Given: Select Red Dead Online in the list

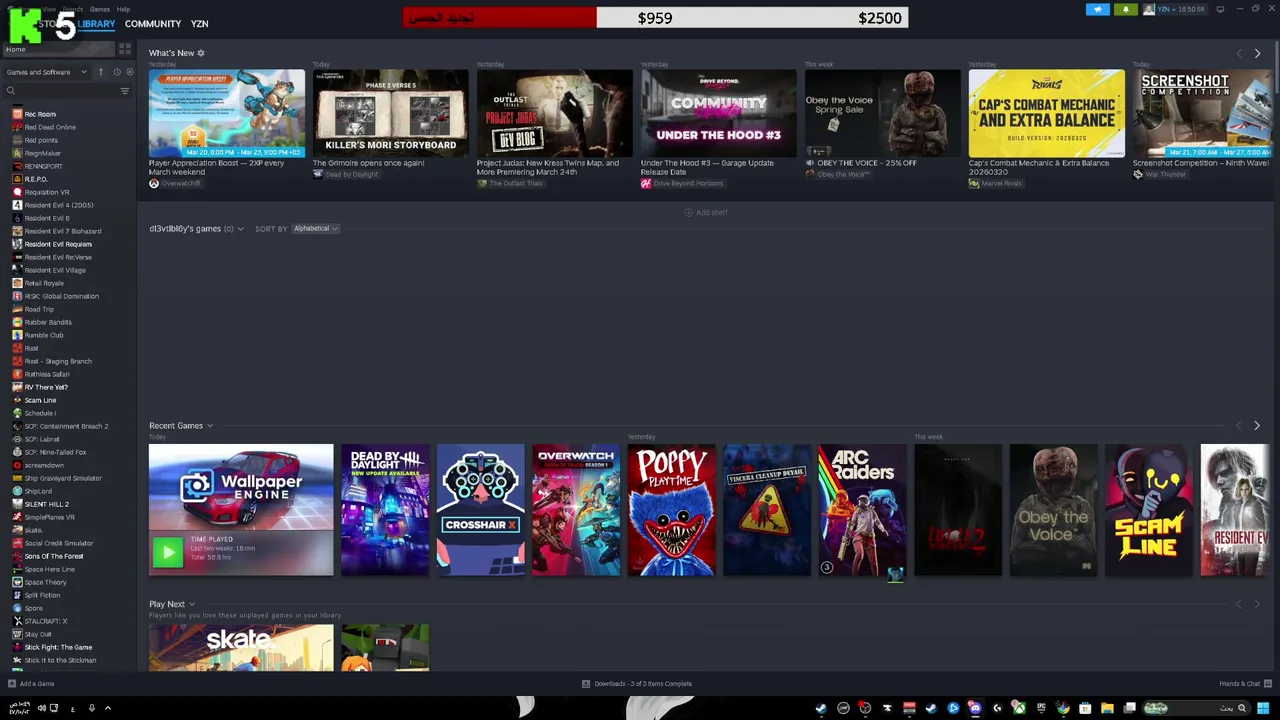Looking at the screenshot, I should click(50, 127).
